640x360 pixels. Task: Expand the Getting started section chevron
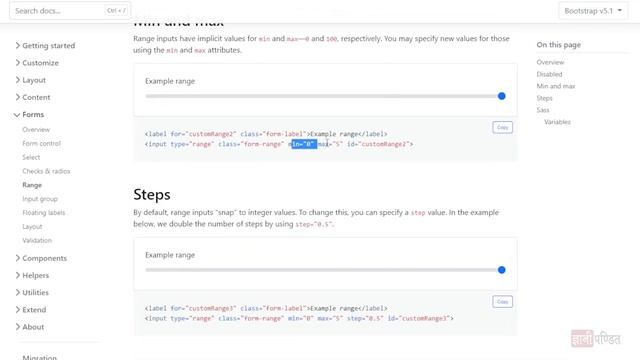(x=18, y=45)
